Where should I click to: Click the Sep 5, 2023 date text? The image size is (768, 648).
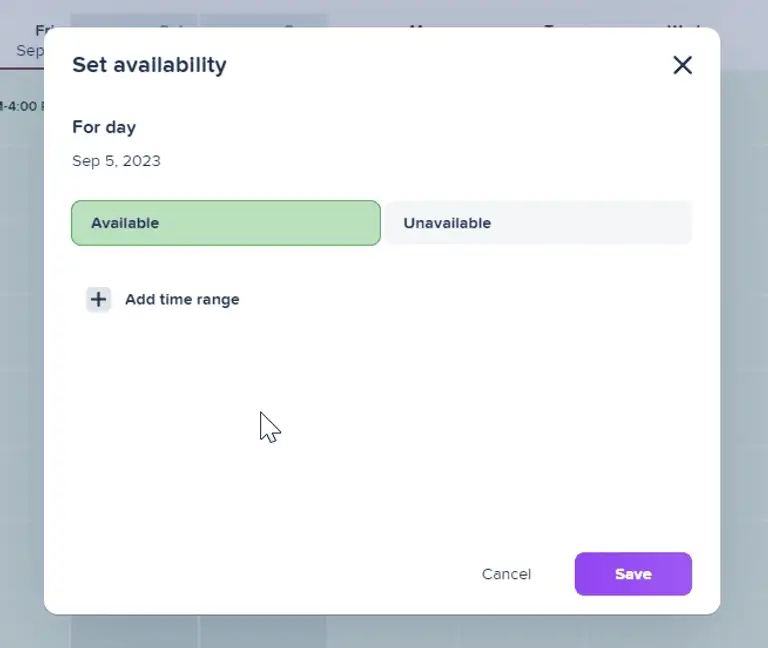pos(116,161)
